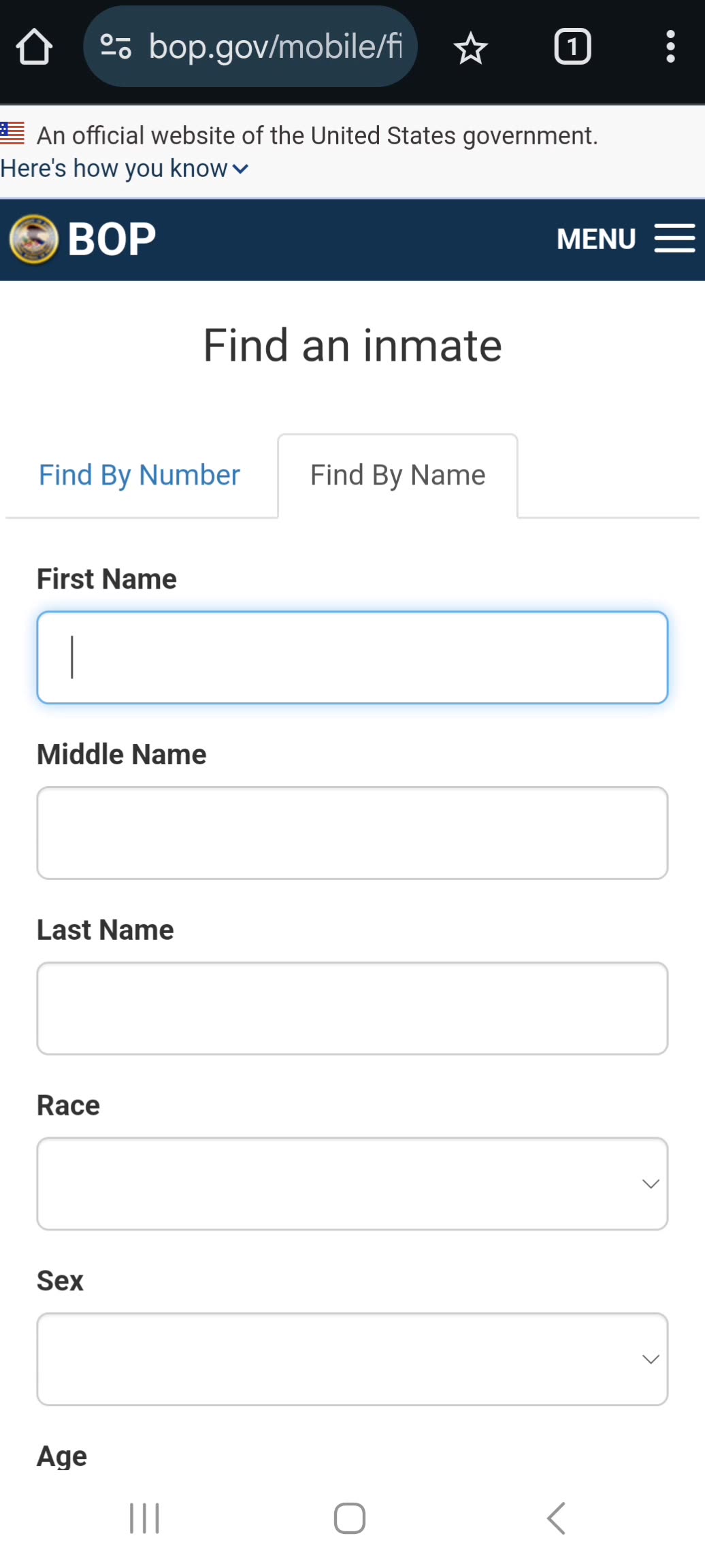Open the Race dropdown
Screen dimensions: 705x1568
(x=352, y=1183)
